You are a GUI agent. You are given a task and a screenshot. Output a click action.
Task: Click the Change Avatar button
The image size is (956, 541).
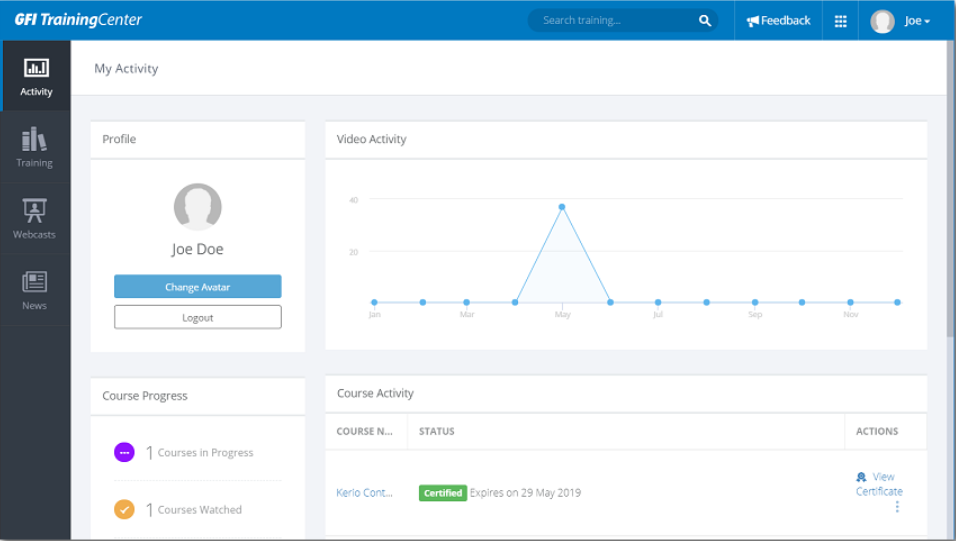tap(197, 287)
